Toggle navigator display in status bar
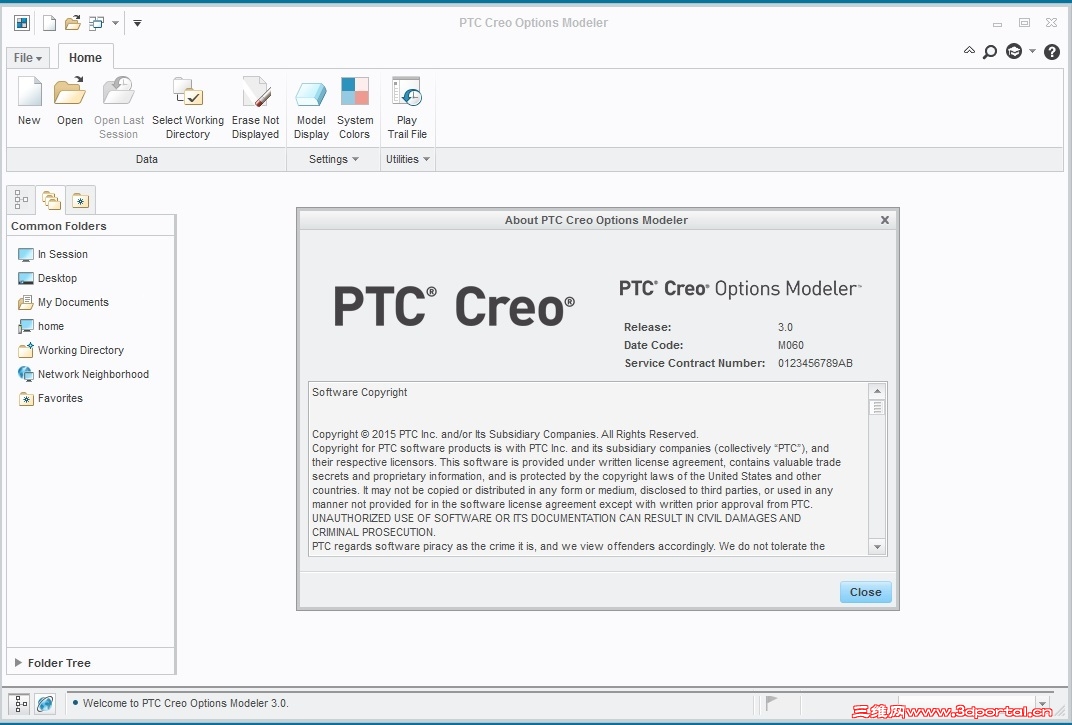 21,703
